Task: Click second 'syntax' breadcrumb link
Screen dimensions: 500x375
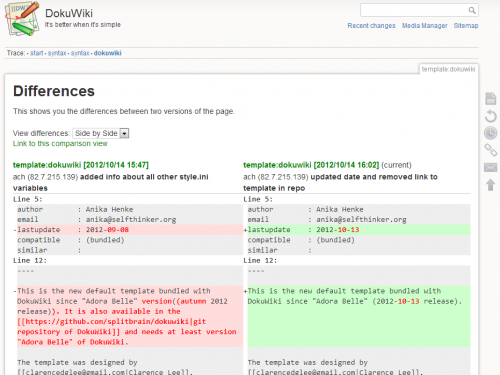Action: pyautogui.click(x=80, y=53)
